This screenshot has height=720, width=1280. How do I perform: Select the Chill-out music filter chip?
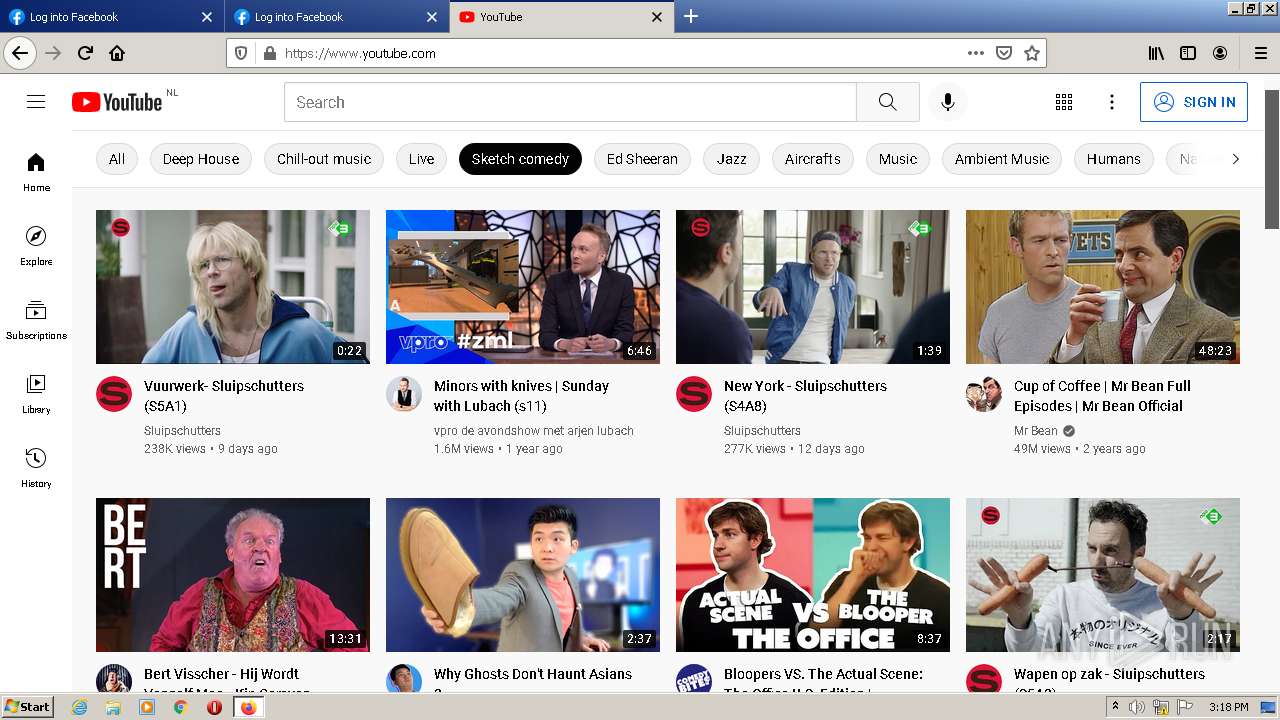pyautogui.click(x=324, y=159)
